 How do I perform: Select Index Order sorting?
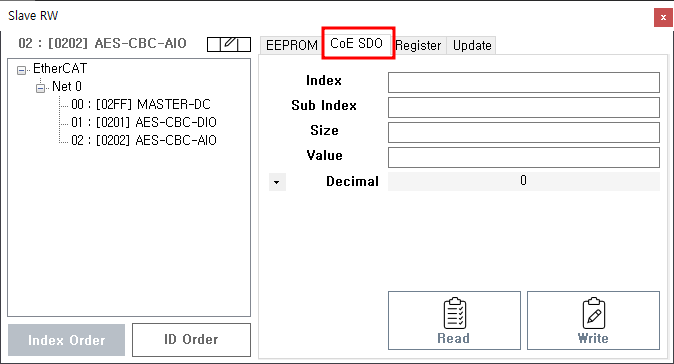click(67, 340)
